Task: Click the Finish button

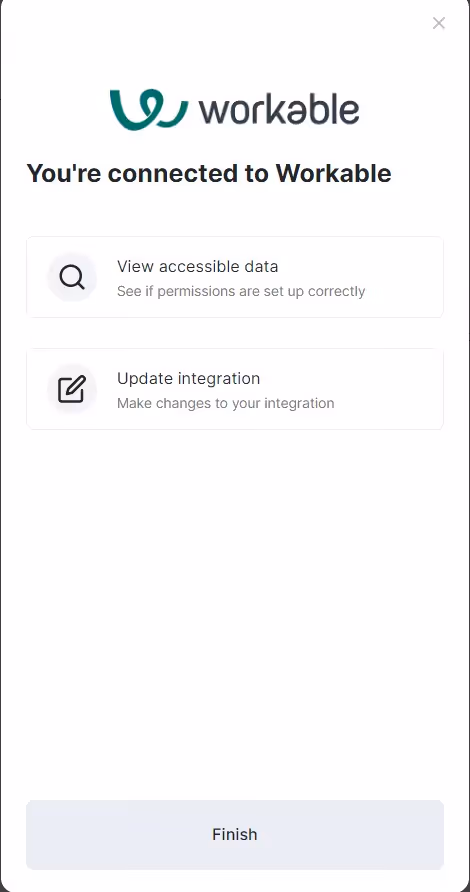Action: pyautogui.click(x=235, y=835)
